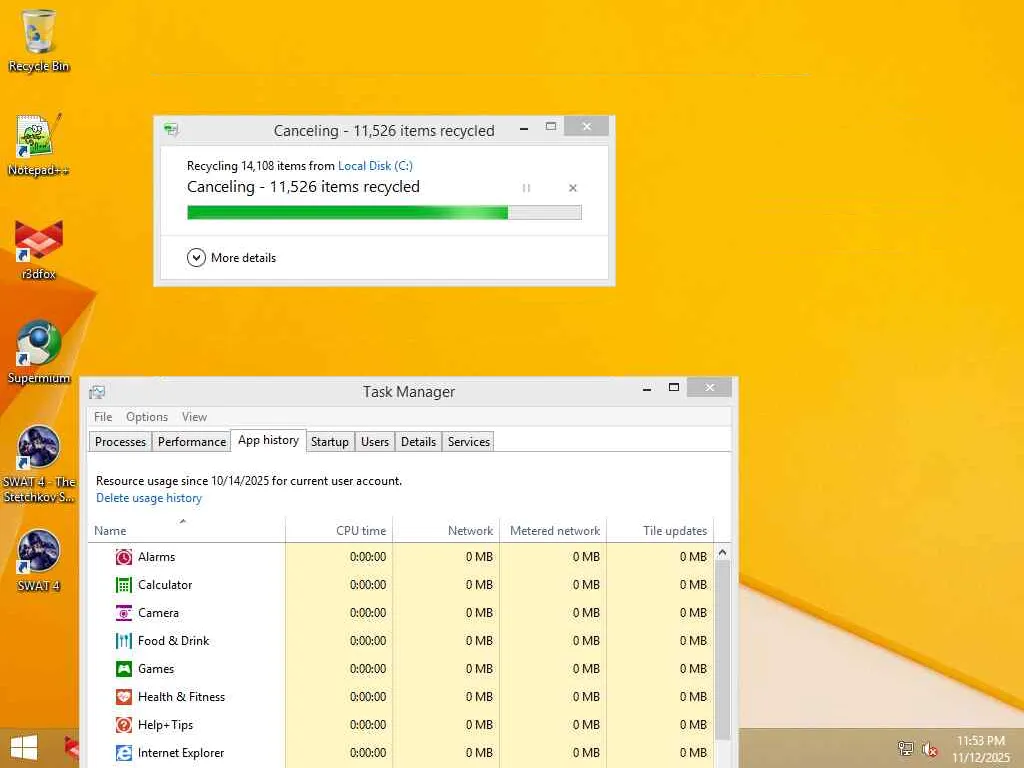Image resolution: width=1024 pixels, height=768 pixels.
Task: Click the network tray icon
Action: (905, 748)
